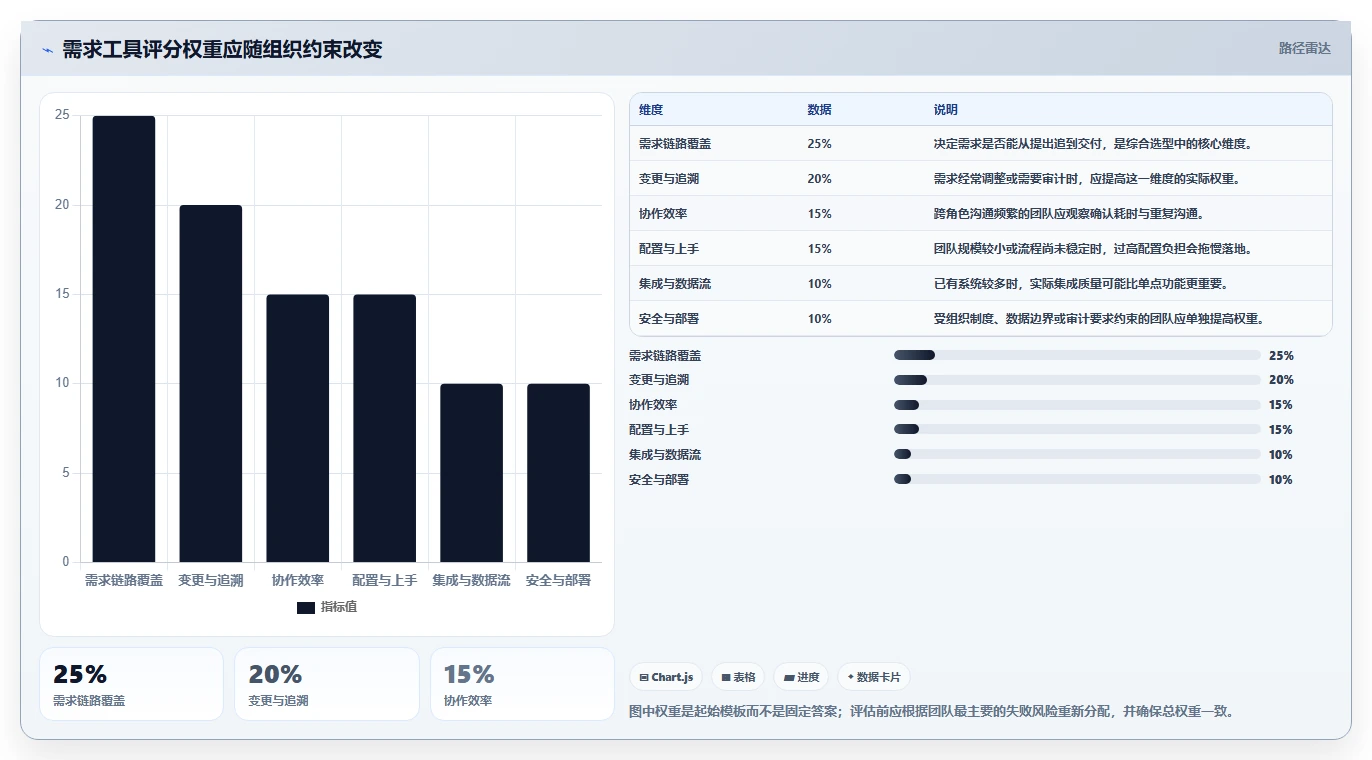Viewport: 1372px width, 760px height.
Task: Click the 配置与上手 x-axis label
Action: coord(385,580)
